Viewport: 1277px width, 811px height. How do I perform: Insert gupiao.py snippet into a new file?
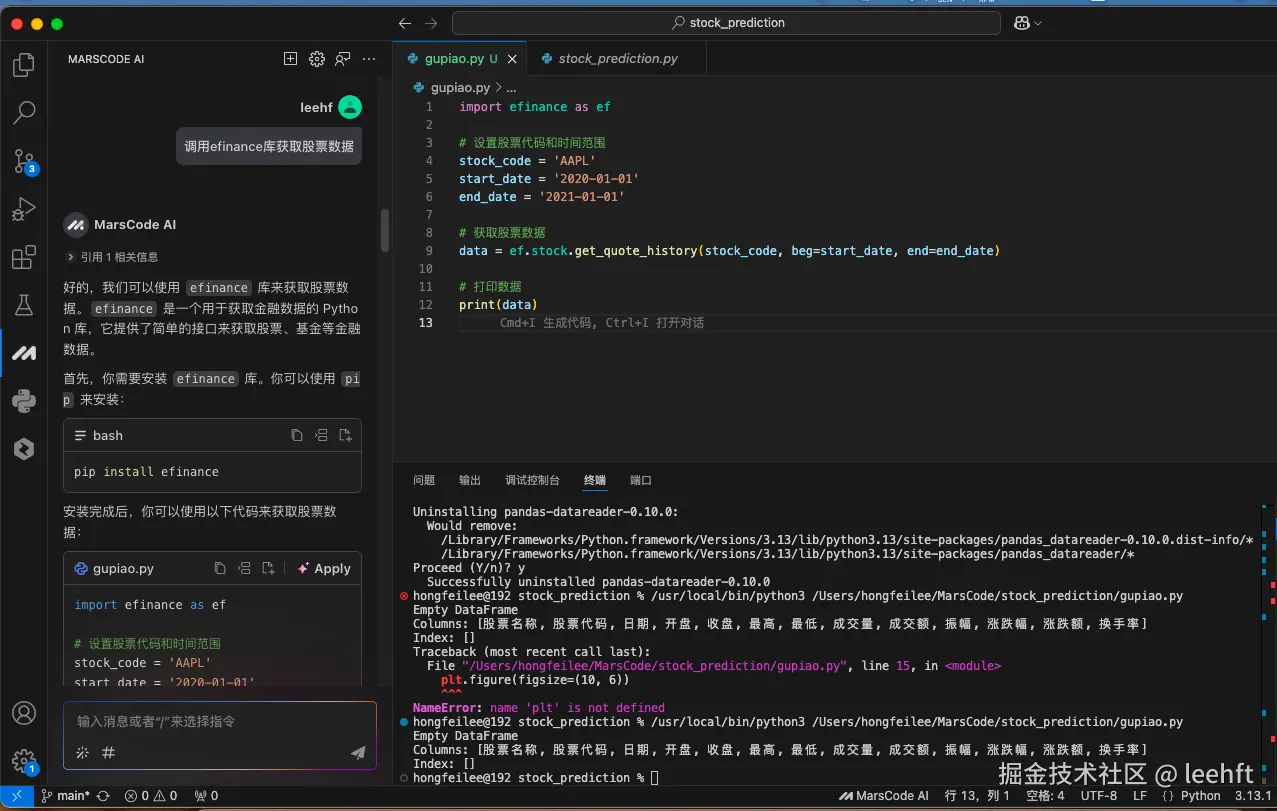(x=267, y=568)
